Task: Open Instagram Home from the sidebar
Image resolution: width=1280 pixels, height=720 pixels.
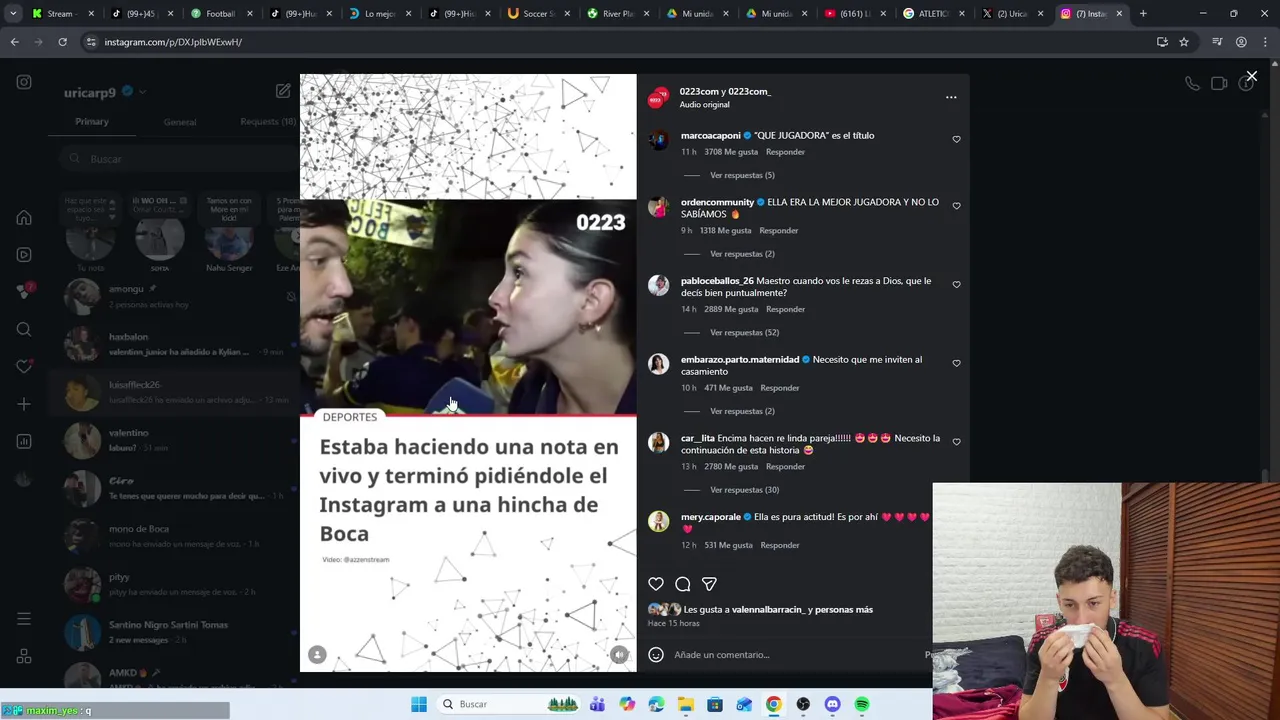Action: 24,218
